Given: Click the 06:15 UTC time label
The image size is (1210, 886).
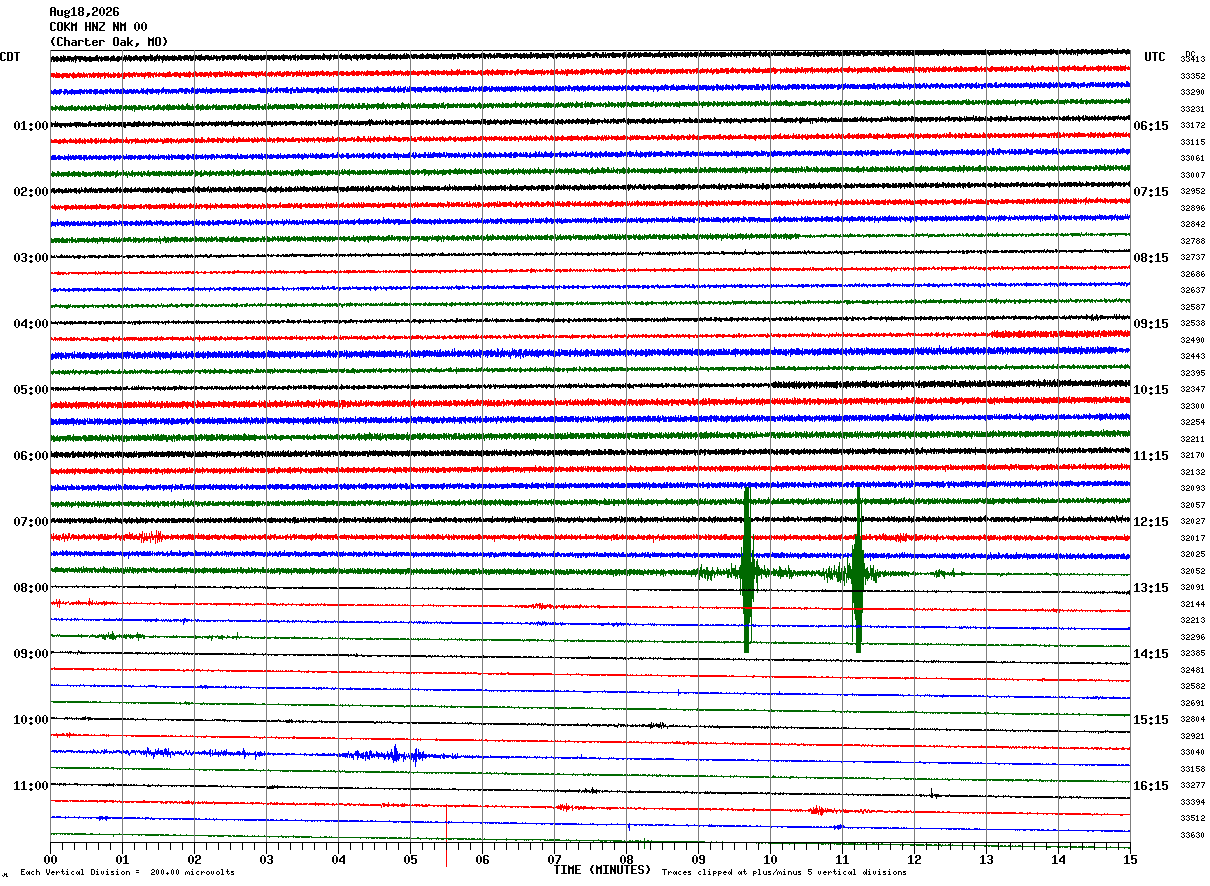Looking at the screenshot, I should pos(1151,126).
